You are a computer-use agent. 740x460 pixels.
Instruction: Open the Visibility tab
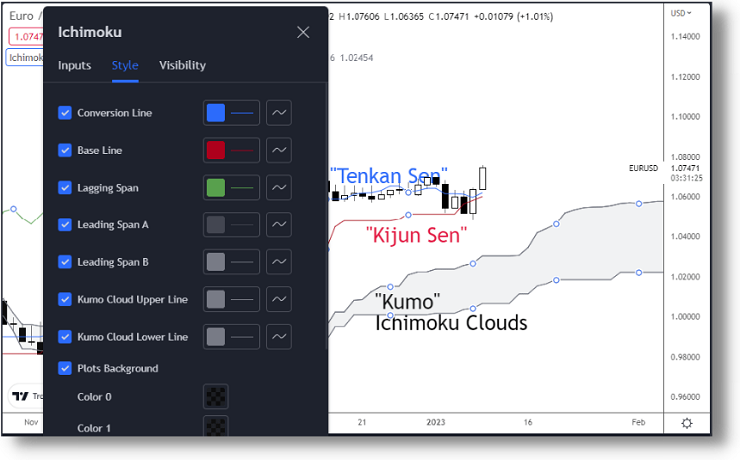182,65
